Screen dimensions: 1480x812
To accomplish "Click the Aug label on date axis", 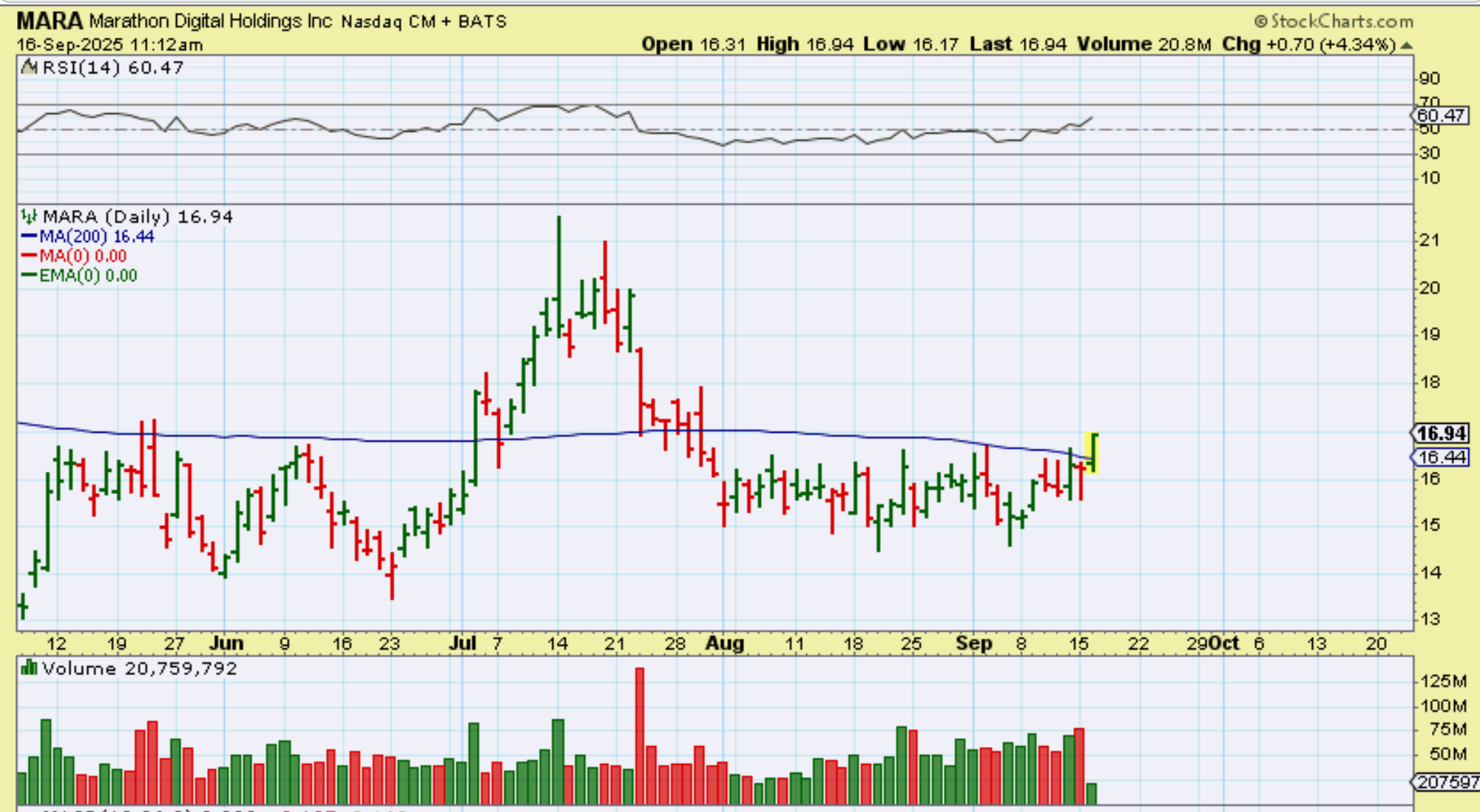I will click(x=724, y=643).
